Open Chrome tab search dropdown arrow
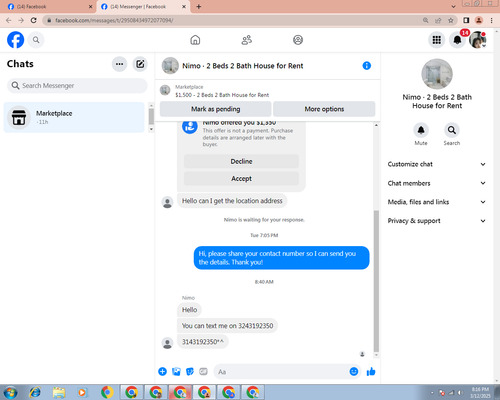Viewport: 500px width, 400px height. [x=453, y=6]
